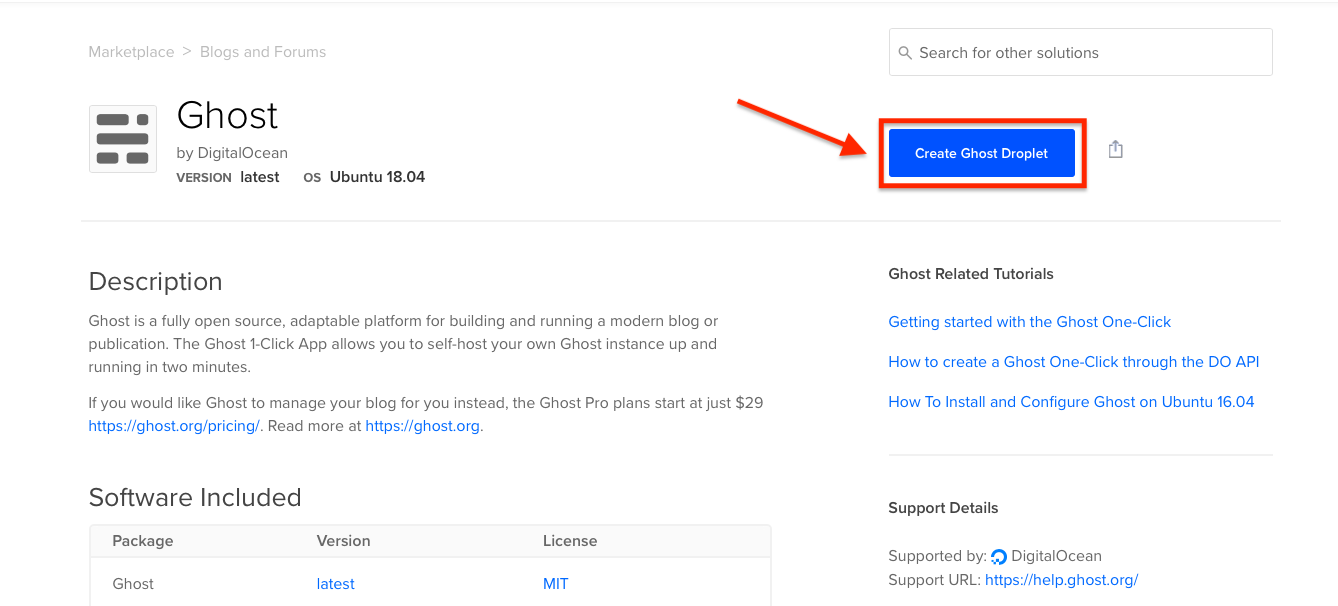Click the search magnifier icon
The image size is (1338, 606).
pyautogui.click(x=905, y=53)
